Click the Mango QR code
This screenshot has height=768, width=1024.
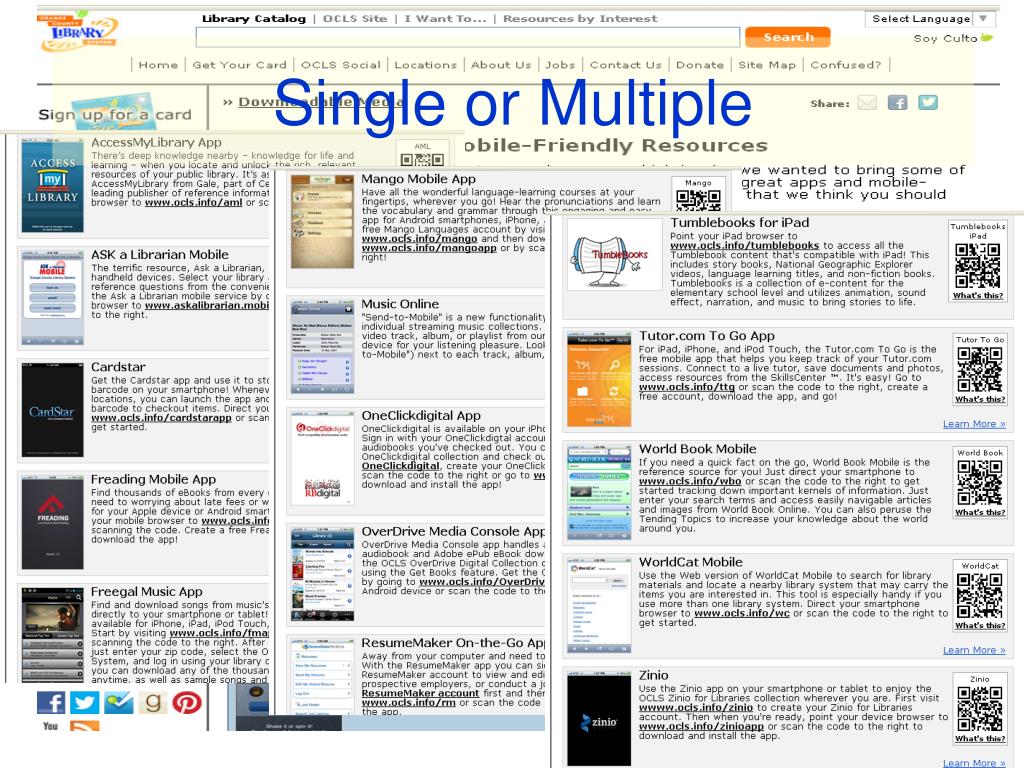[698, 200]
